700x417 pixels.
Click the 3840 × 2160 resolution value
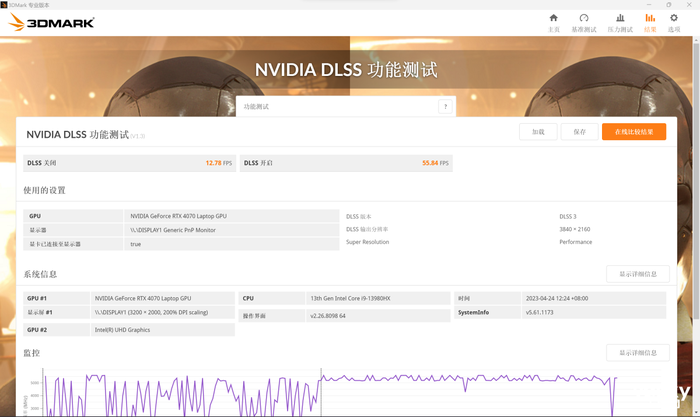(x=575, y=229)
